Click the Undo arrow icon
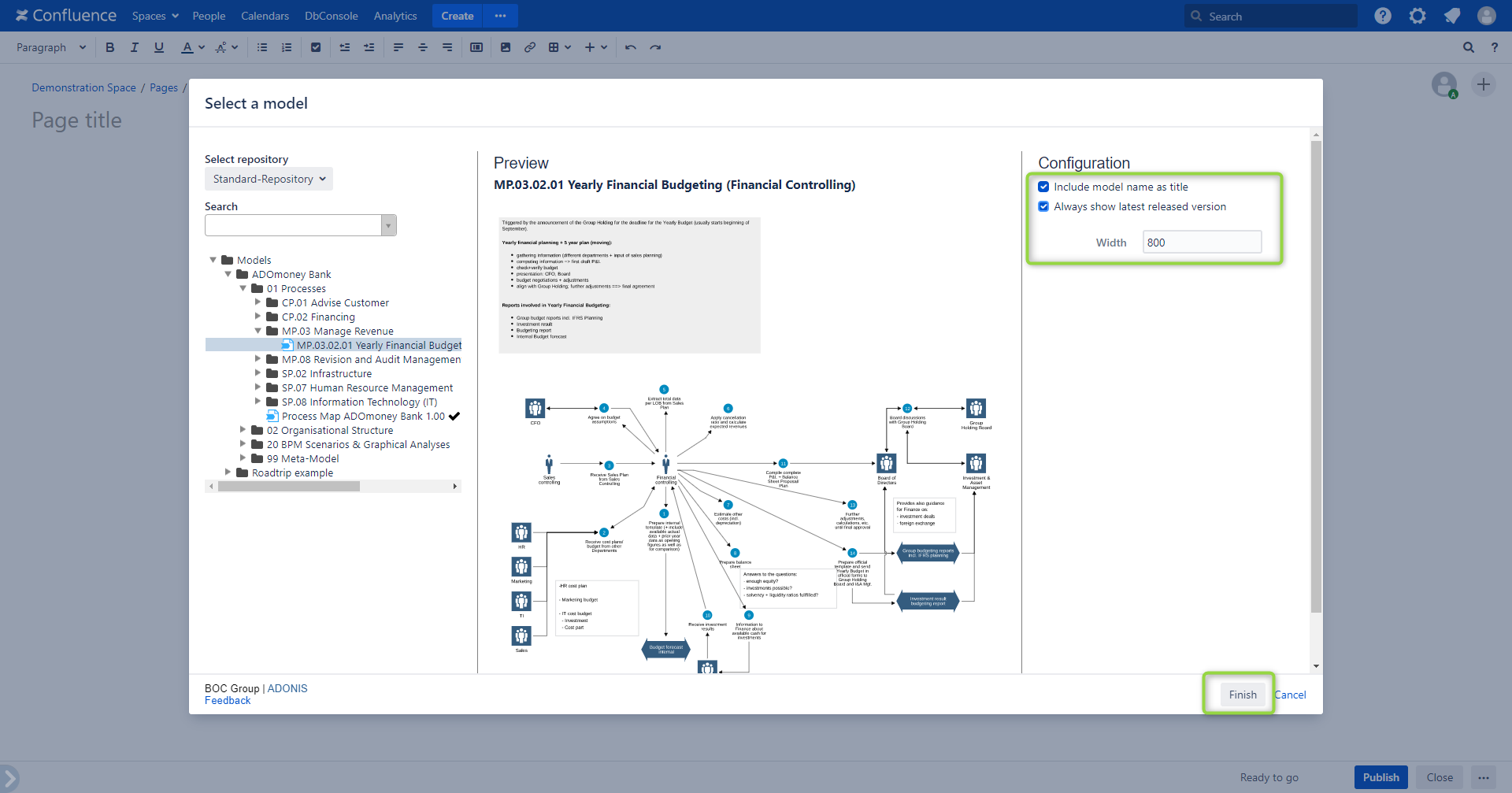Image resolution: width=1512 pixels, height=793 pixels. (630, 47)
